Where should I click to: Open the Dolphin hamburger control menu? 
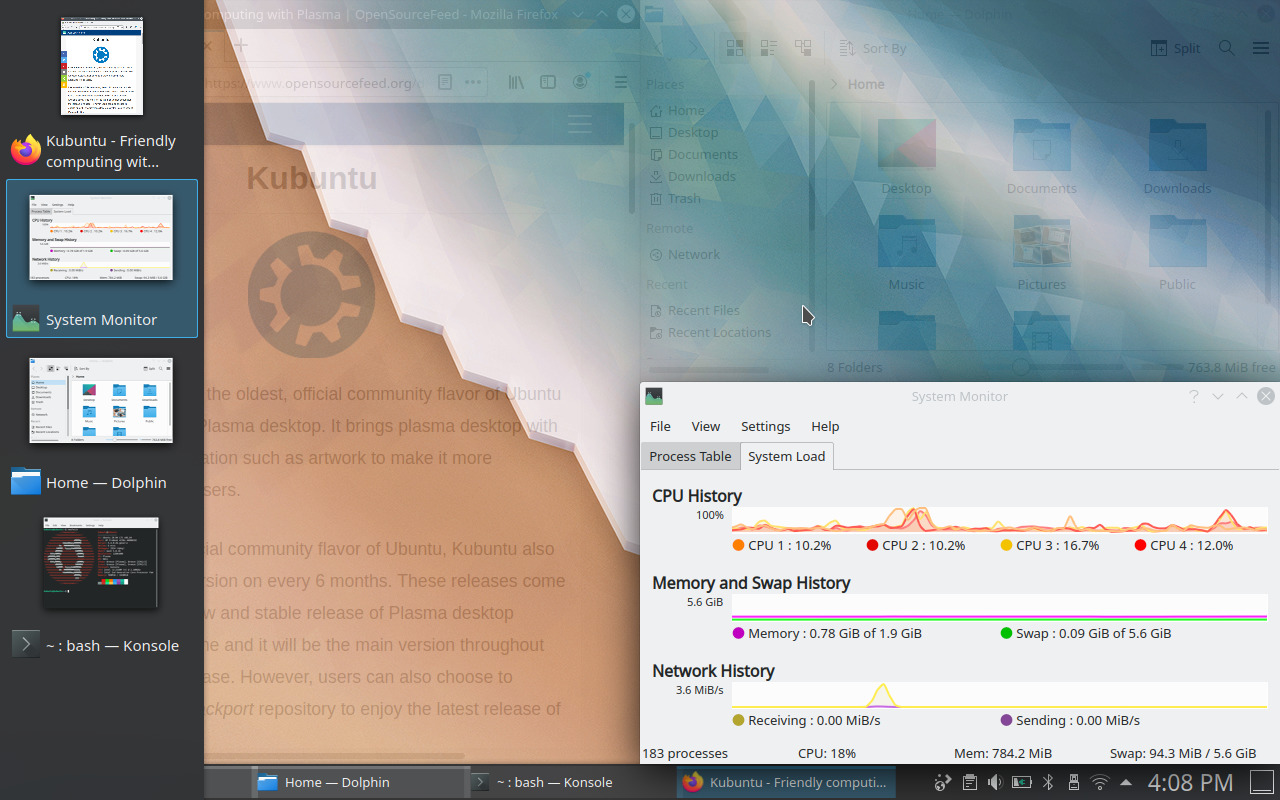pyautogui.click(x=1261, y=47)
